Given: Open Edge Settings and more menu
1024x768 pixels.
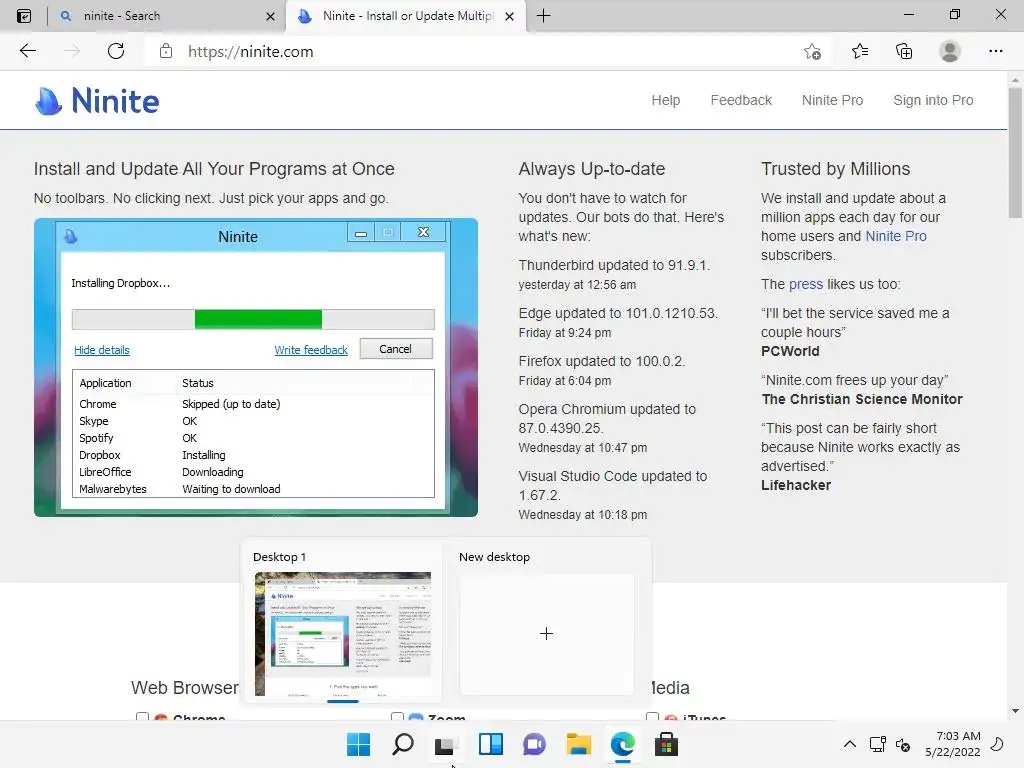Looking at the screenshot, I should (995, 51).
